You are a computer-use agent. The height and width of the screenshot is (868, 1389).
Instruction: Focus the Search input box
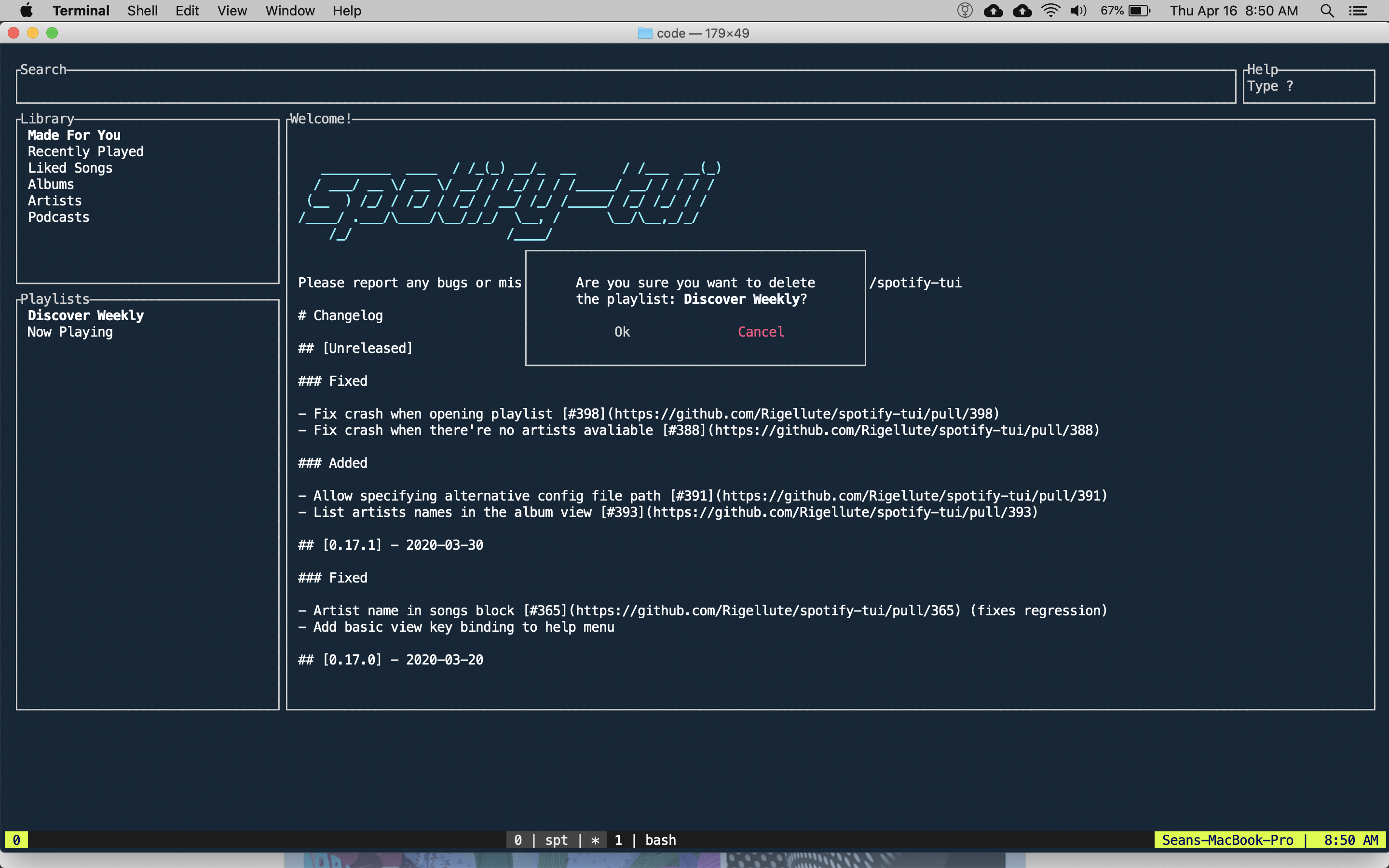(x=626, y=87)
